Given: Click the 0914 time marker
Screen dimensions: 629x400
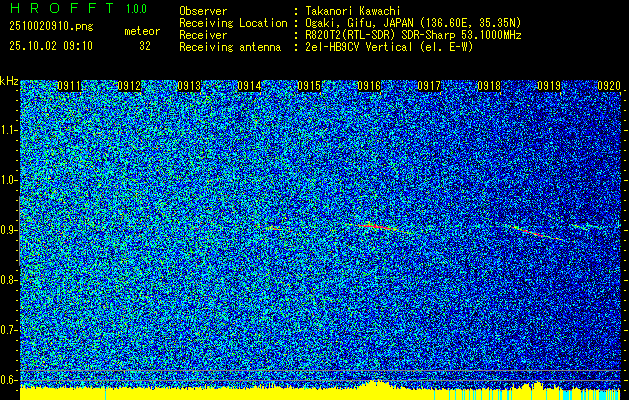Looking at the screenshot, I should click(x=249, y=86).
